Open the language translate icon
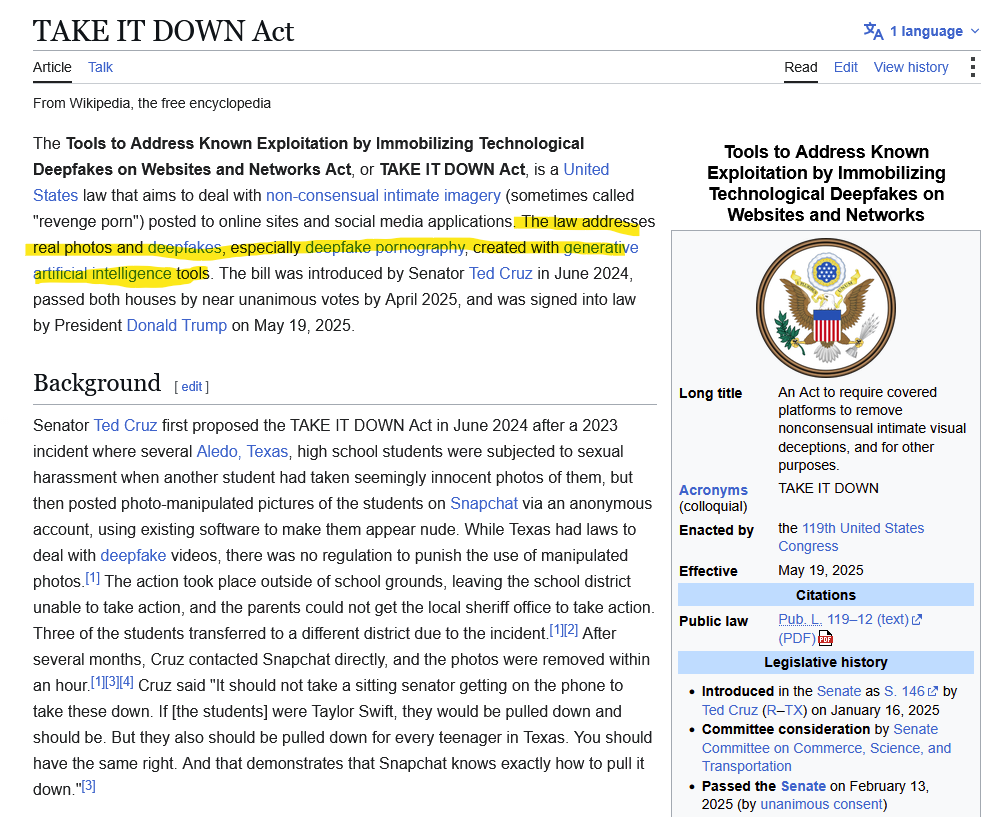This screenshot has width=989, height=817. click(x=874, y=31)
